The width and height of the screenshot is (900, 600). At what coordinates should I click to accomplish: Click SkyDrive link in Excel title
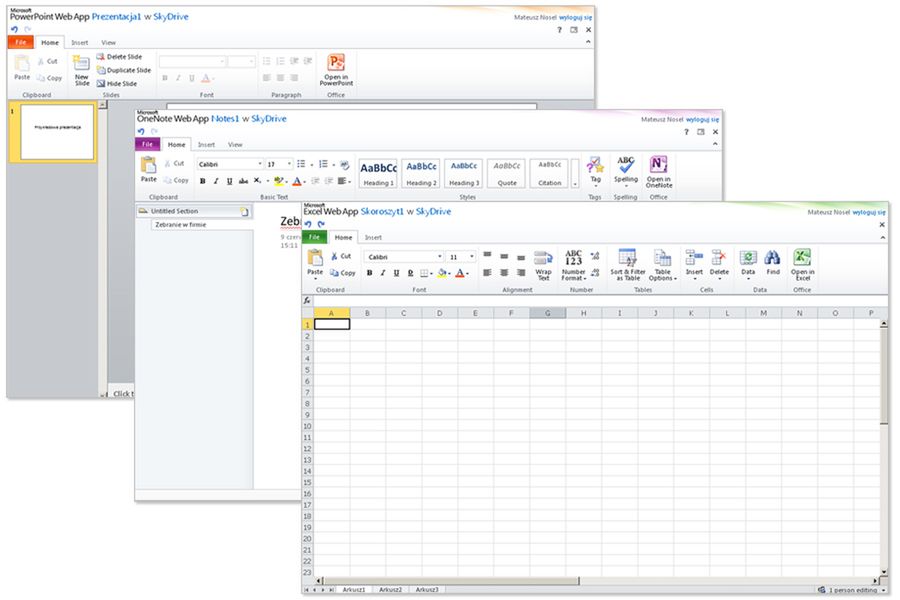tap(433, 211)
